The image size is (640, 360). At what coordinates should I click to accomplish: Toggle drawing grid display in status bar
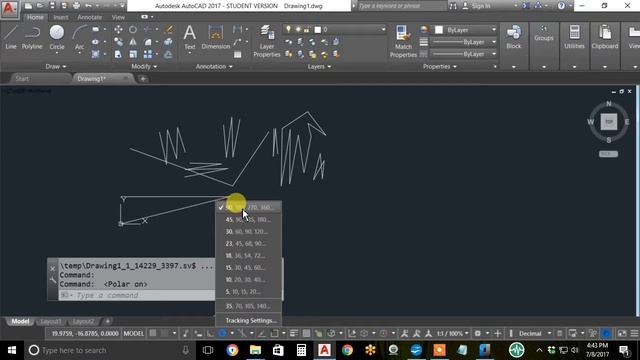(x=152, y=333)
